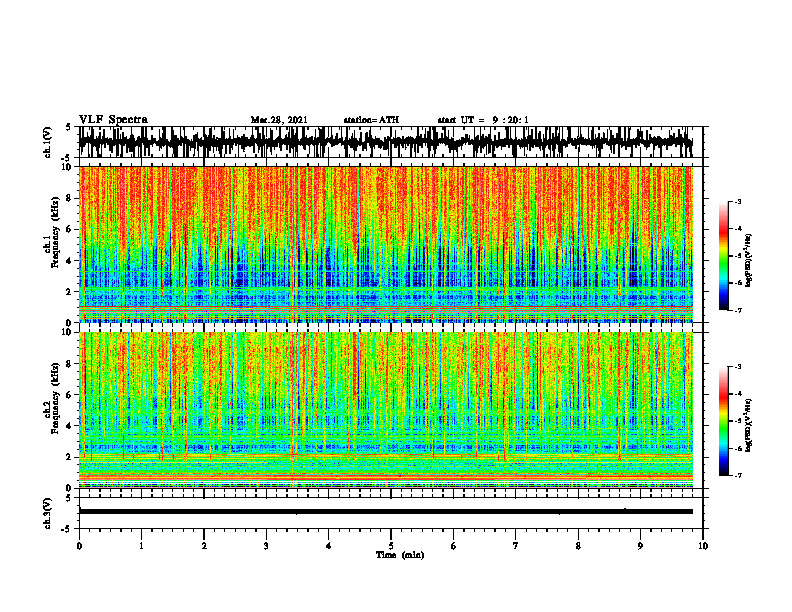This screenshot has height=612, width=792.
Task: Click the log(PSD) caption beside ch.2 color bar
Action: click(x=749, y=425)
